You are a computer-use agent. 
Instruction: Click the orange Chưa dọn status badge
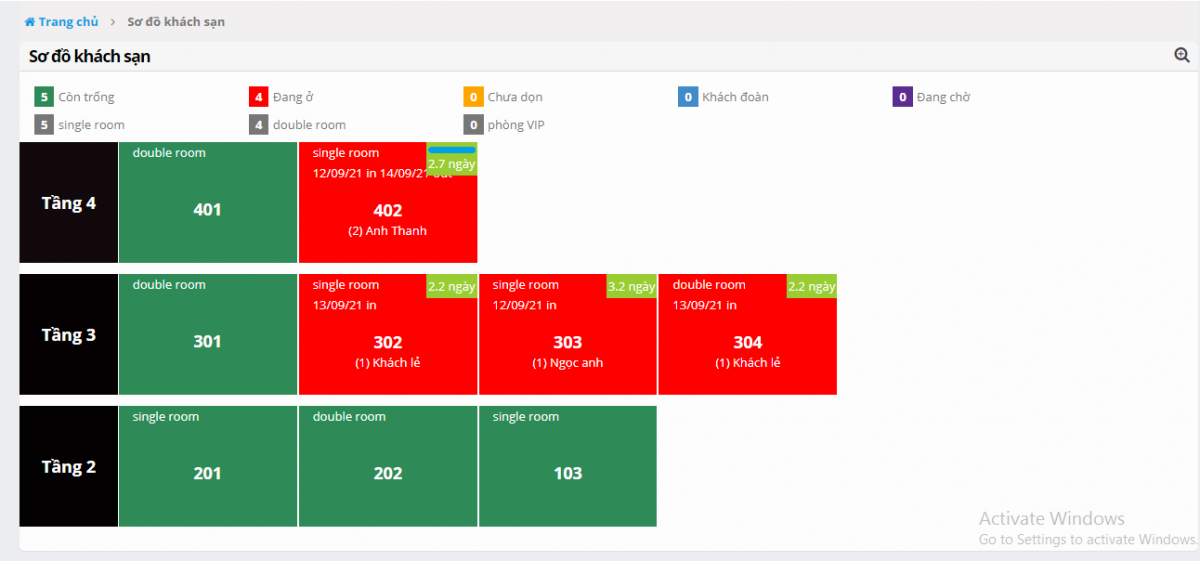tap(473, 97)
